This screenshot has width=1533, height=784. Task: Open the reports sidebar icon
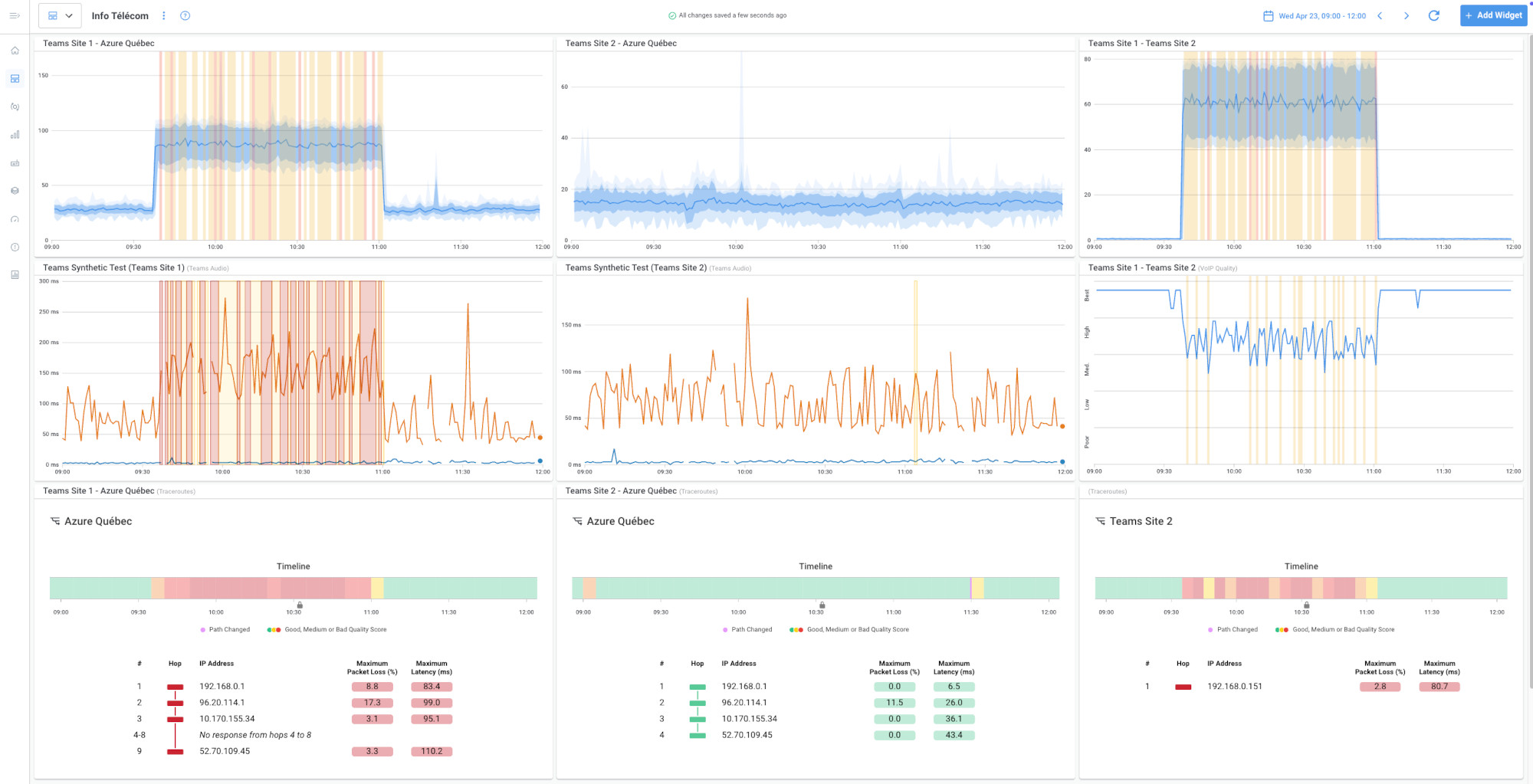point(14,274)
